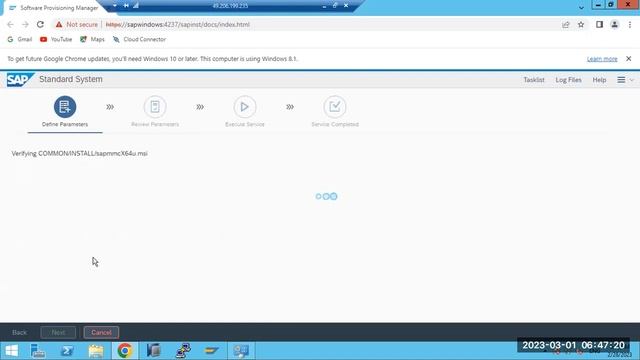Switch to Chrome in the taskbar
This screenshot has height=360, width=640.
coord(125,351)
